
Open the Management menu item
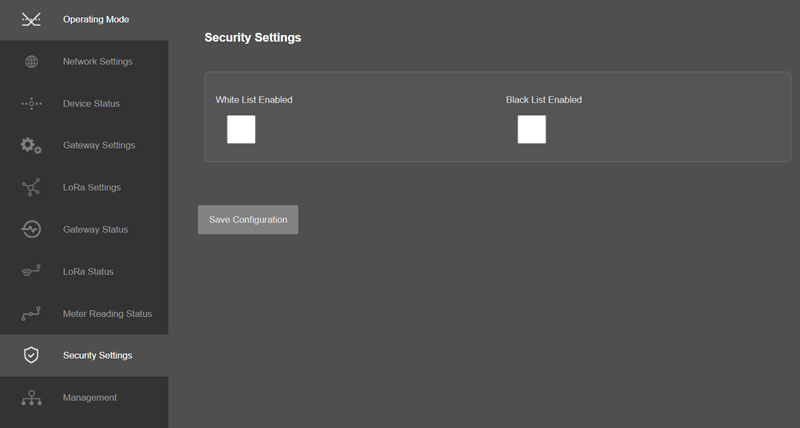[x=90, y=397]
